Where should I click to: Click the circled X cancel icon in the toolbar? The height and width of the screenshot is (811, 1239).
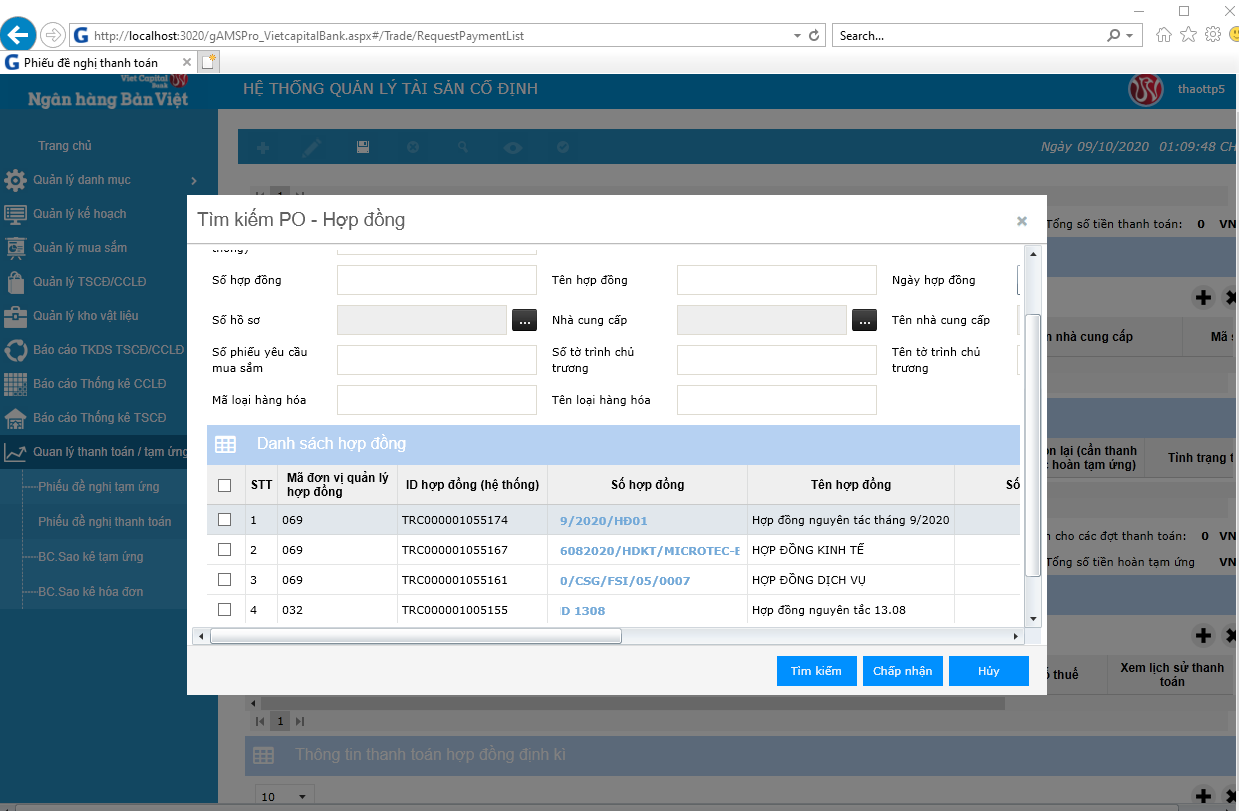click(x=413, y=148)
